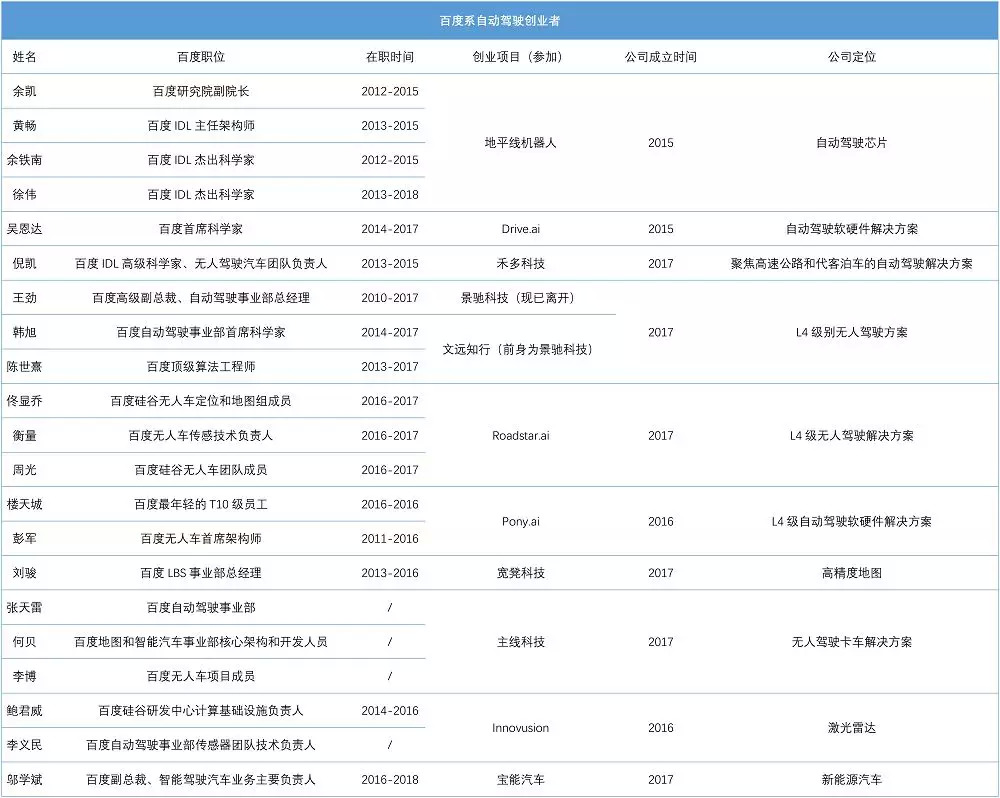Click the cell L4 级无人驾驶解决方案
Screen dimensions: 1000x798
click(x=851, y=436)
